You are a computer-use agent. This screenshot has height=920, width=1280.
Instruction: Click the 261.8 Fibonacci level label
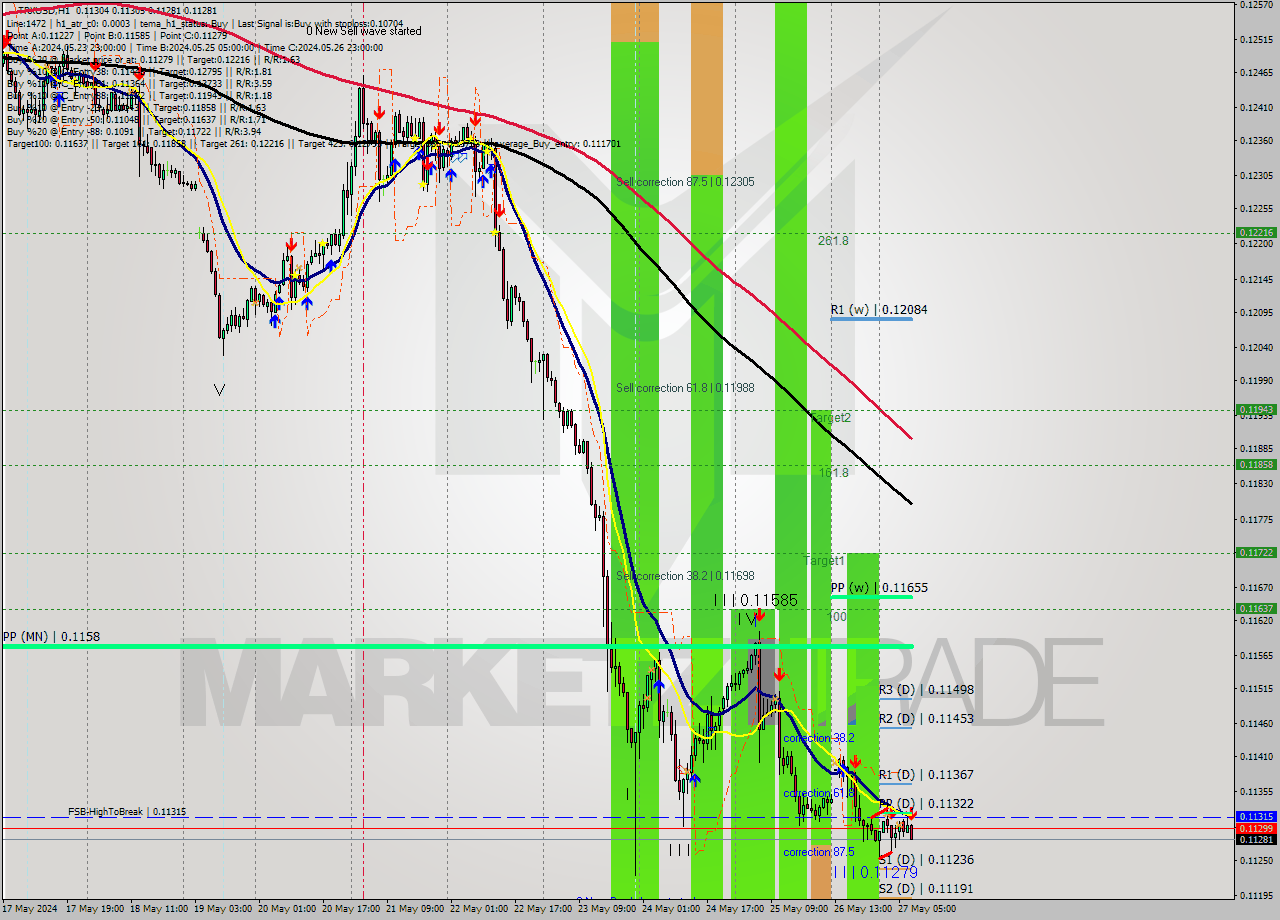click(x=833, y=241)
